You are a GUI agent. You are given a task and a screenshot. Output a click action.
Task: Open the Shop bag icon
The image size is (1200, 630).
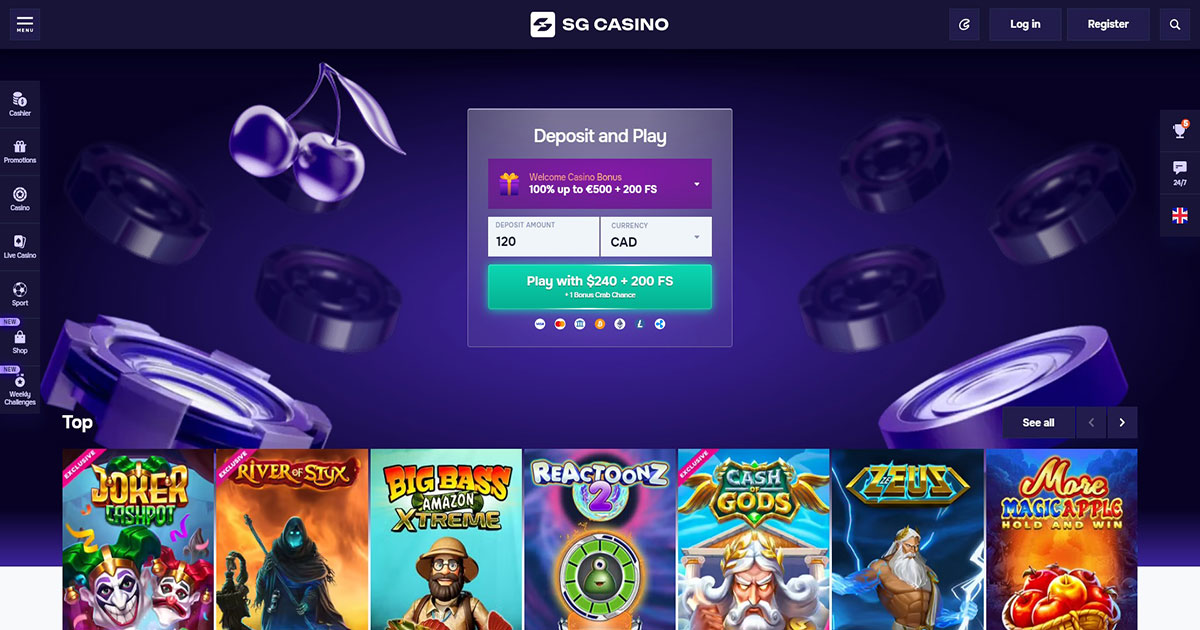click(20, 342)
